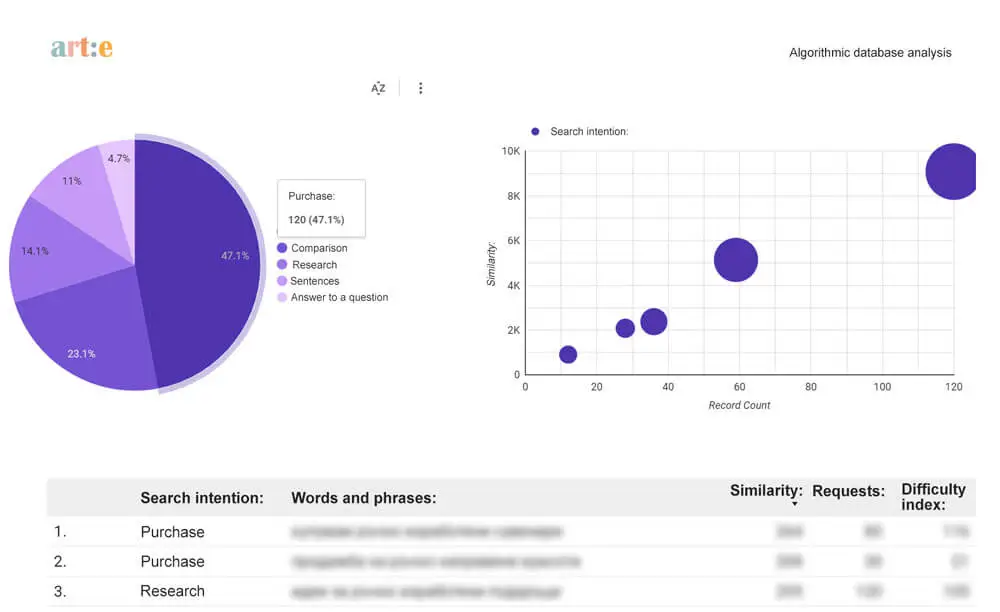This screenshot has height=612, width=1000.
Task: Click the Comparison legend color dot
Action: (x=283, y=247)
